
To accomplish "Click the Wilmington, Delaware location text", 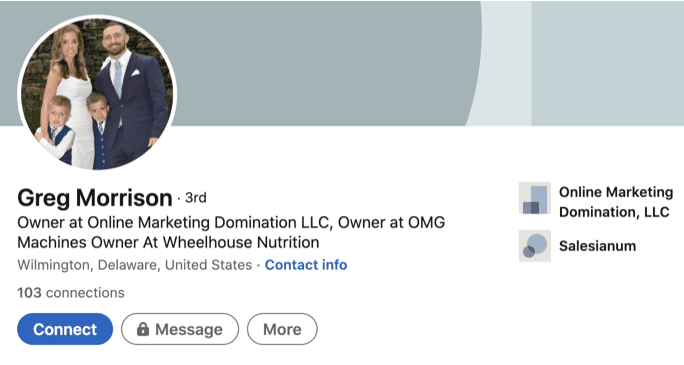I will pyautogui.click(x=134, y=265).
